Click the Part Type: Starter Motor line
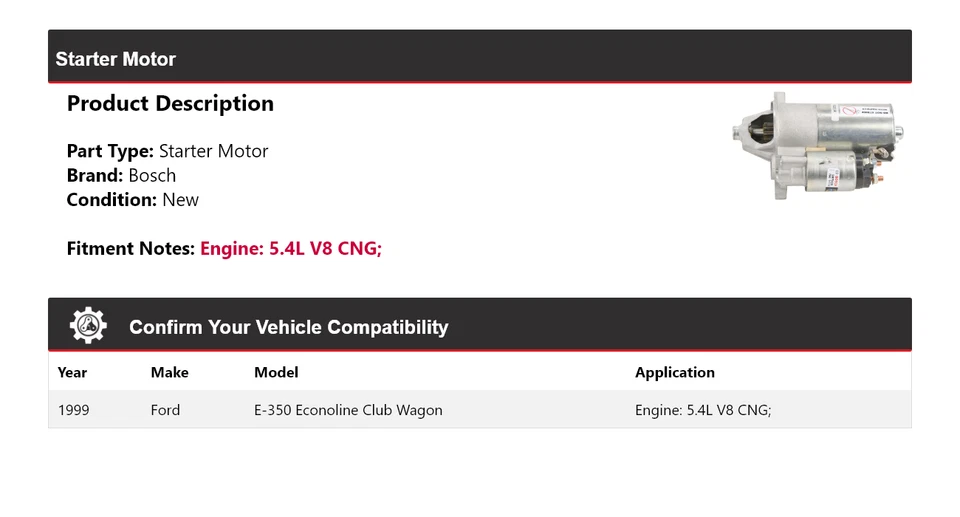960x517 pixels. coord(167,152)
